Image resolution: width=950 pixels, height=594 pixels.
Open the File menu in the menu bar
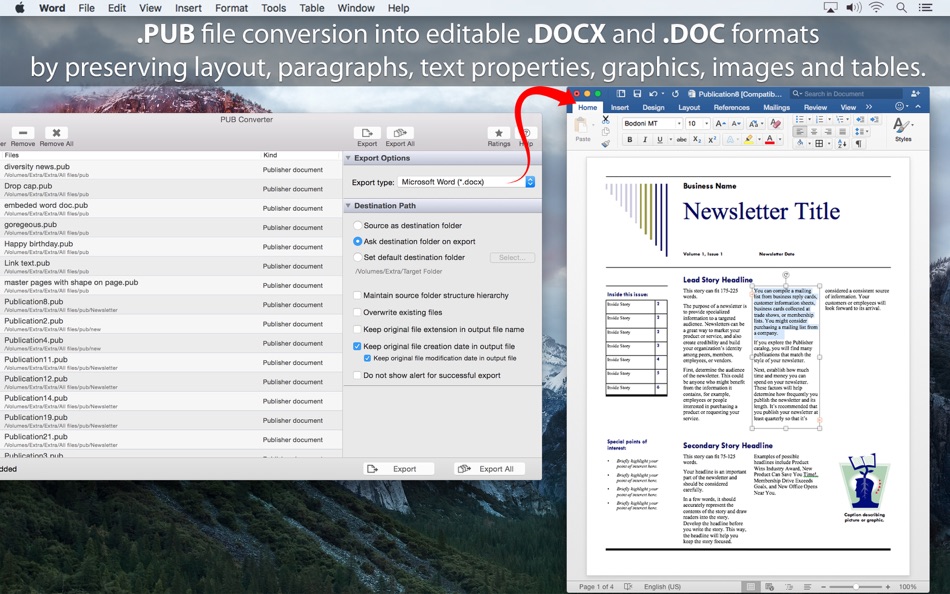(87, 8)
